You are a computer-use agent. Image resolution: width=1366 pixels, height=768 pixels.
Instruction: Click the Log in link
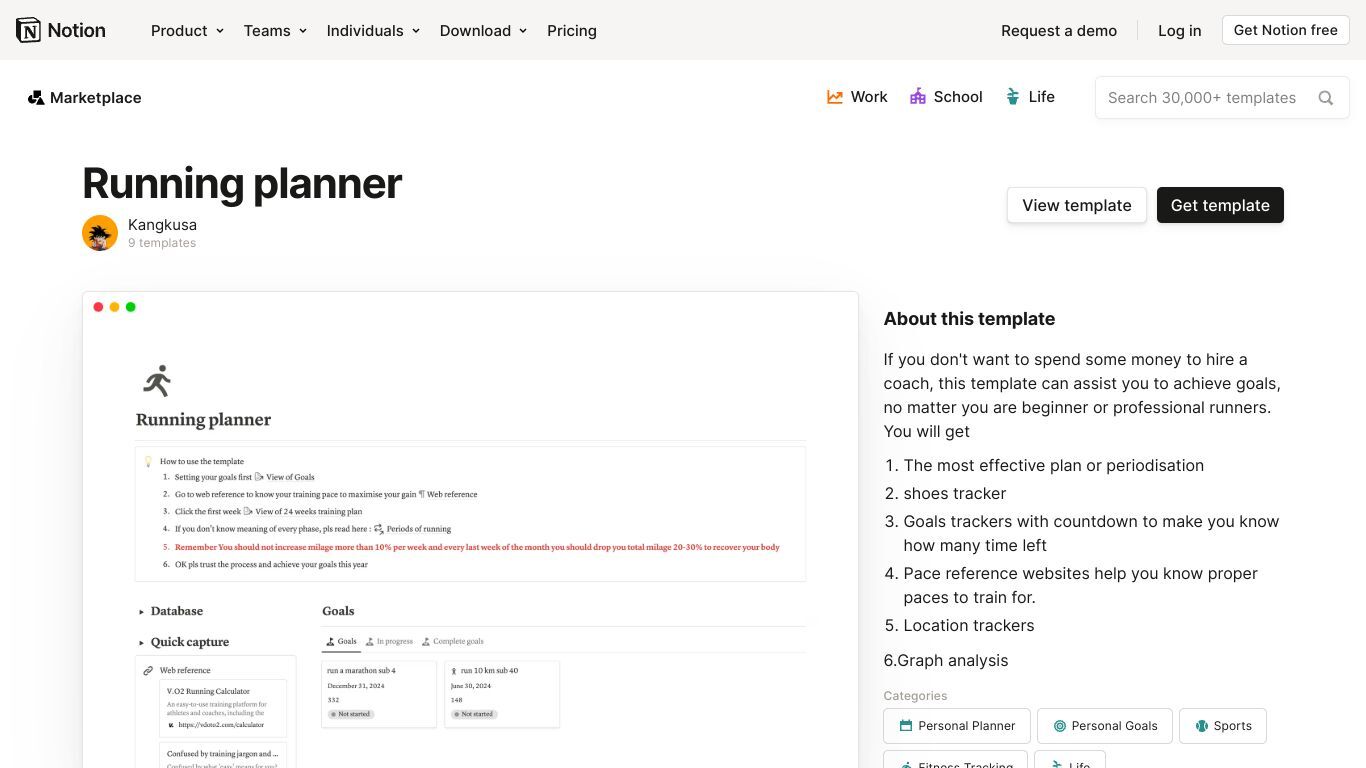pyautogui.click(x=1180, y=31)
